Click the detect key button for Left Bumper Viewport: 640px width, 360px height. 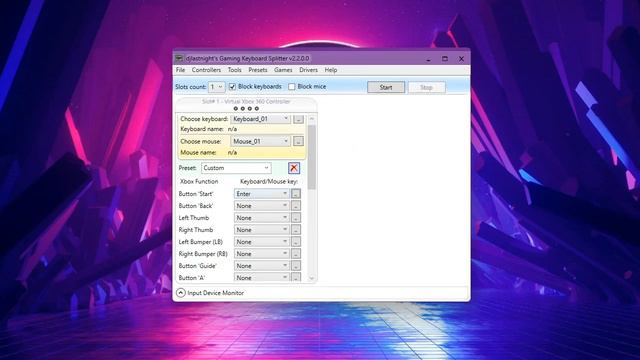coord(296,242)
